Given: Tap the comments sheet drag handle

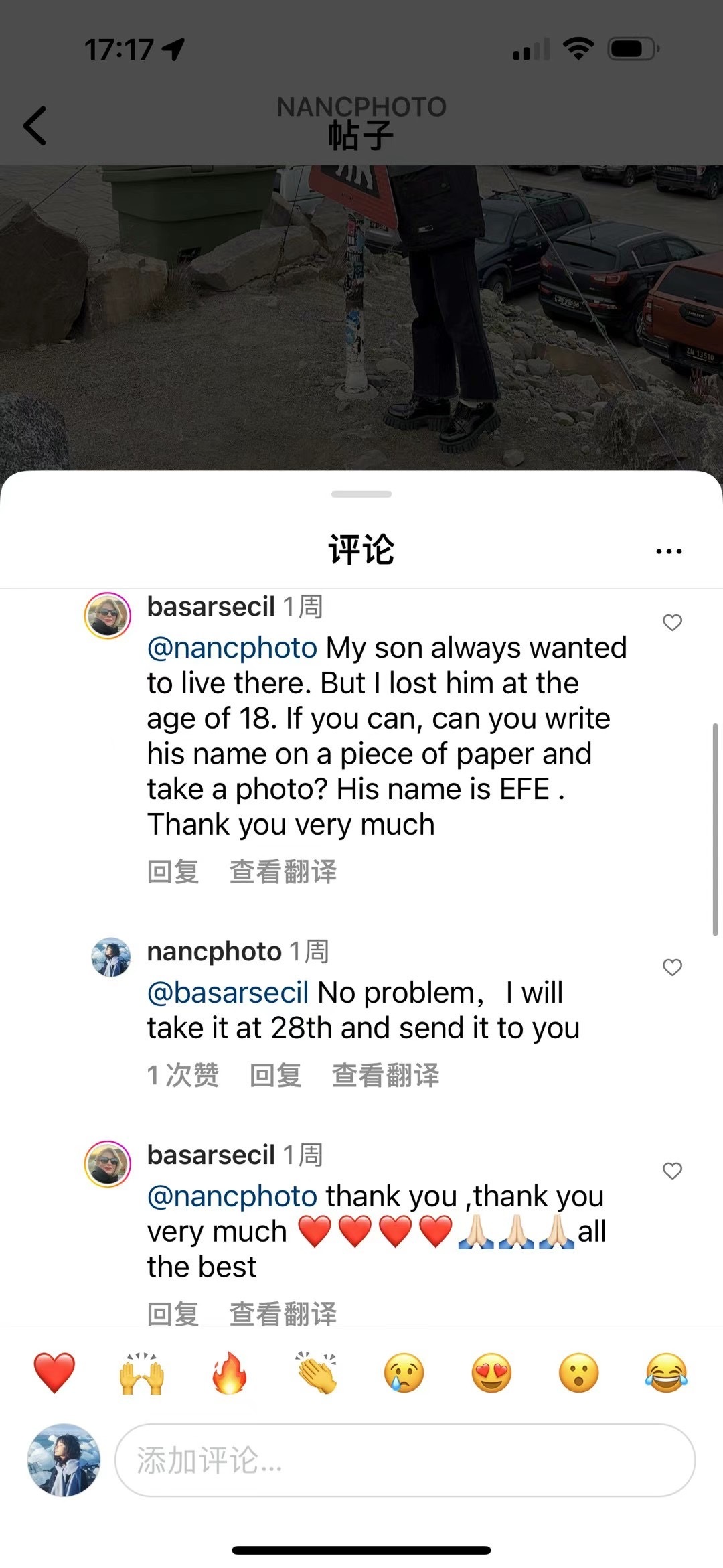Looking at the screenshot, I should [x=361, y=494].
